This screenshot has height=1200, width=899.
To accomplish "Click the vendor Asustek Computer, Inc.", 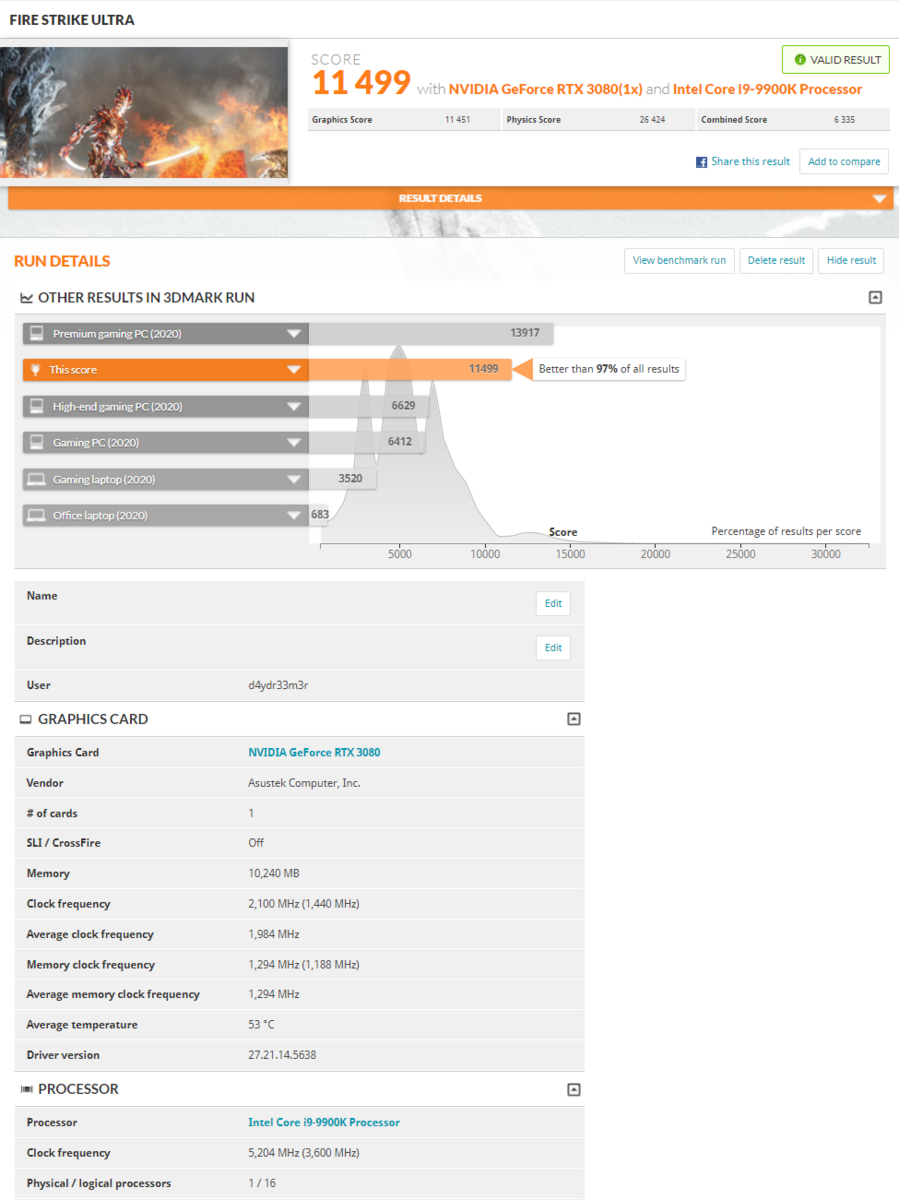I will (x=304, y=783).
